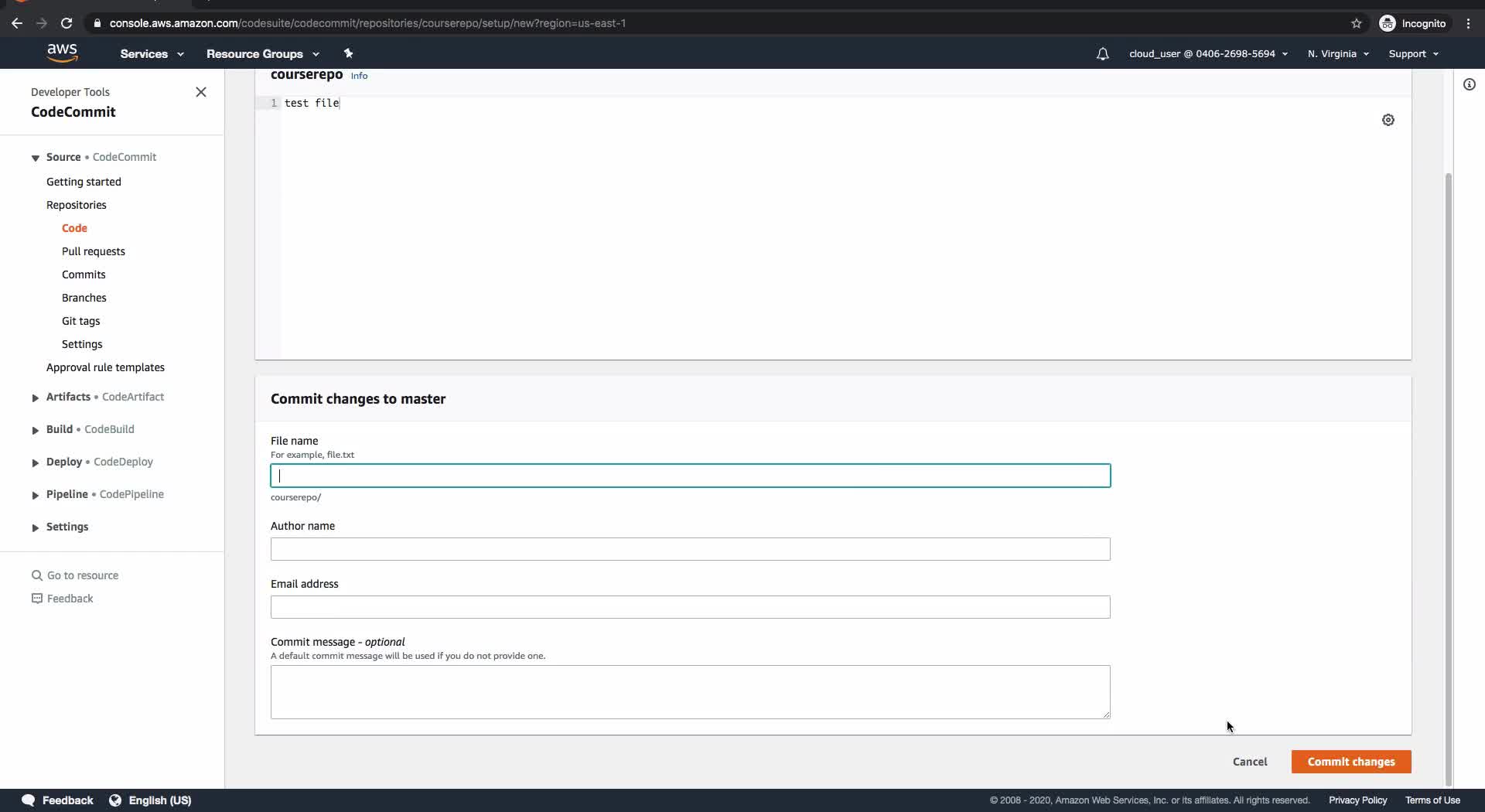The height and width of the screenshot is (812, 1485).
Task: Expand the Build CodeBuild section
Action: (x=36, y=430)
